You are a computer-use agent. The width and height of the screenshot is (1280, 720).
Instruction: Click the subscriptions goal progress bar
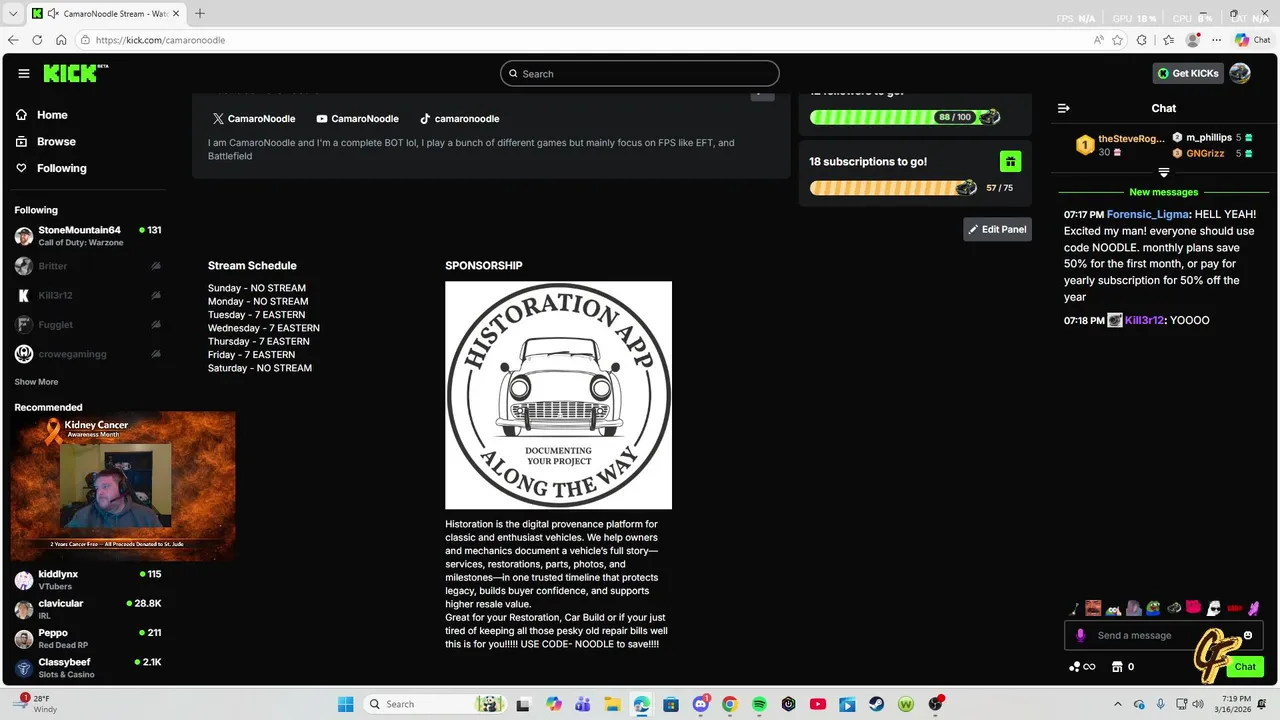[x=892, y=188]
